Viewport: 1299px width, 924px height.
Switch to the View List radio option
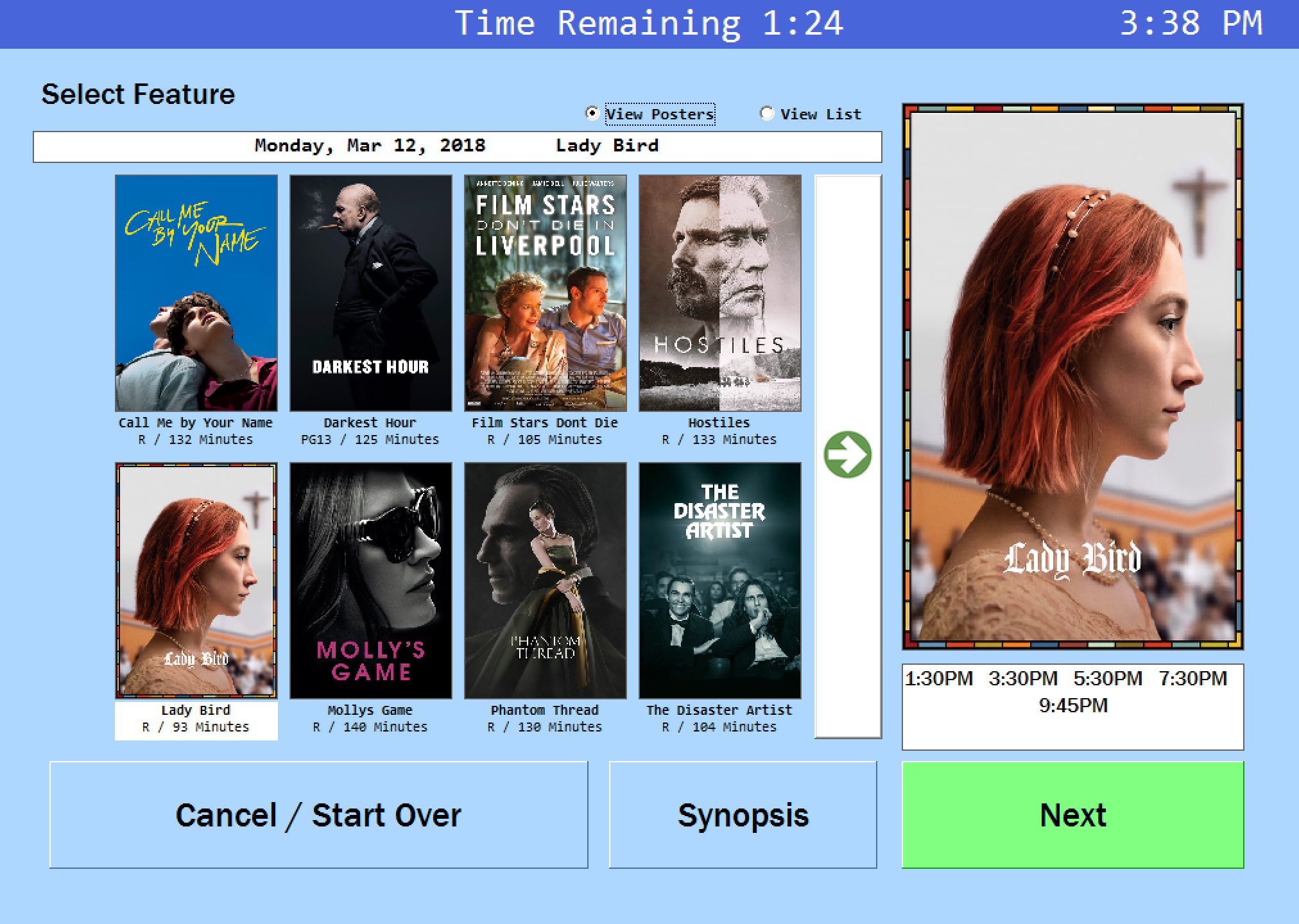point(767,114)
